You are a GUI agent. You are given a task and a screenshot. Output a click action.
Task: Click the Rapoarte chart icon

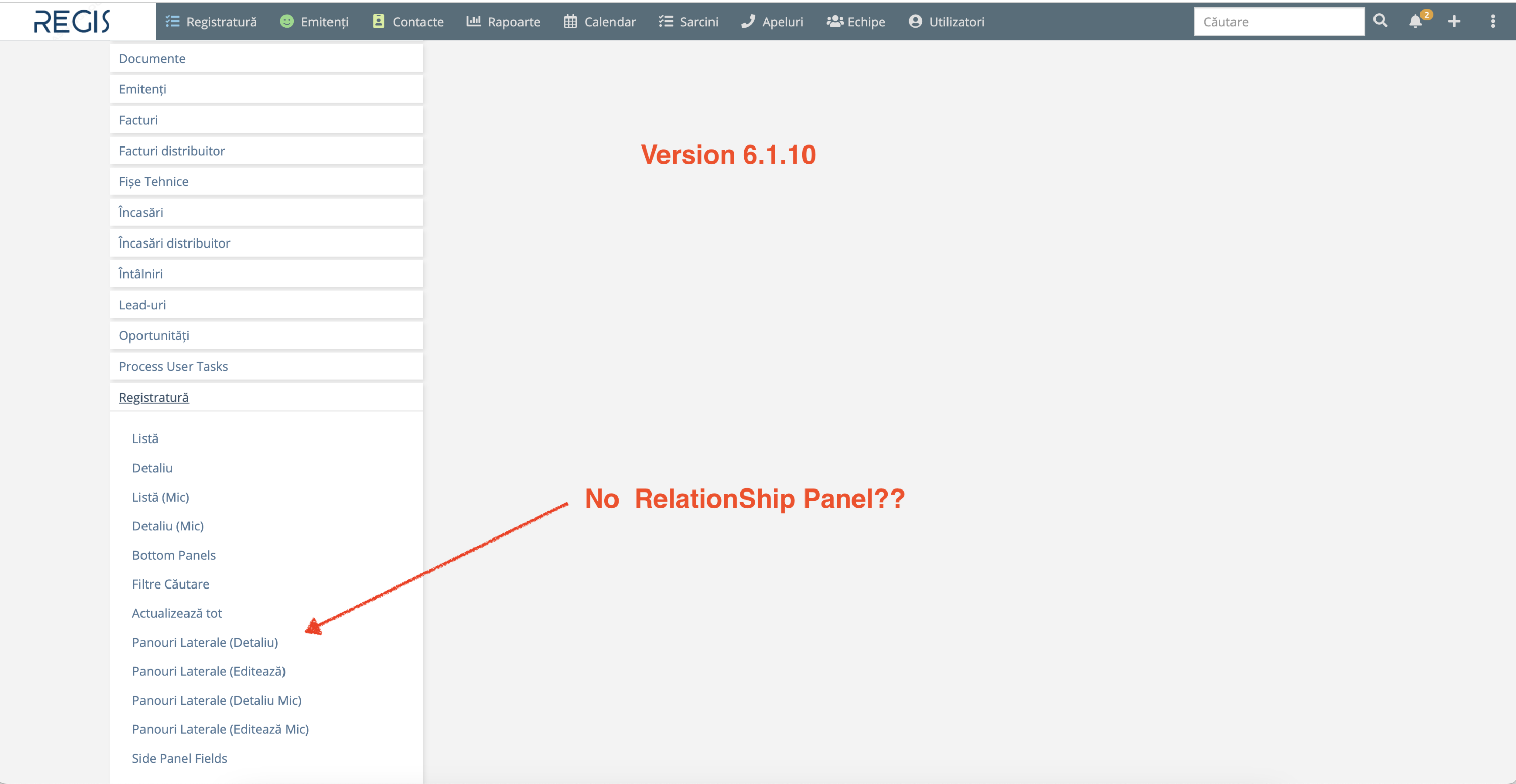tap(473, 21)
